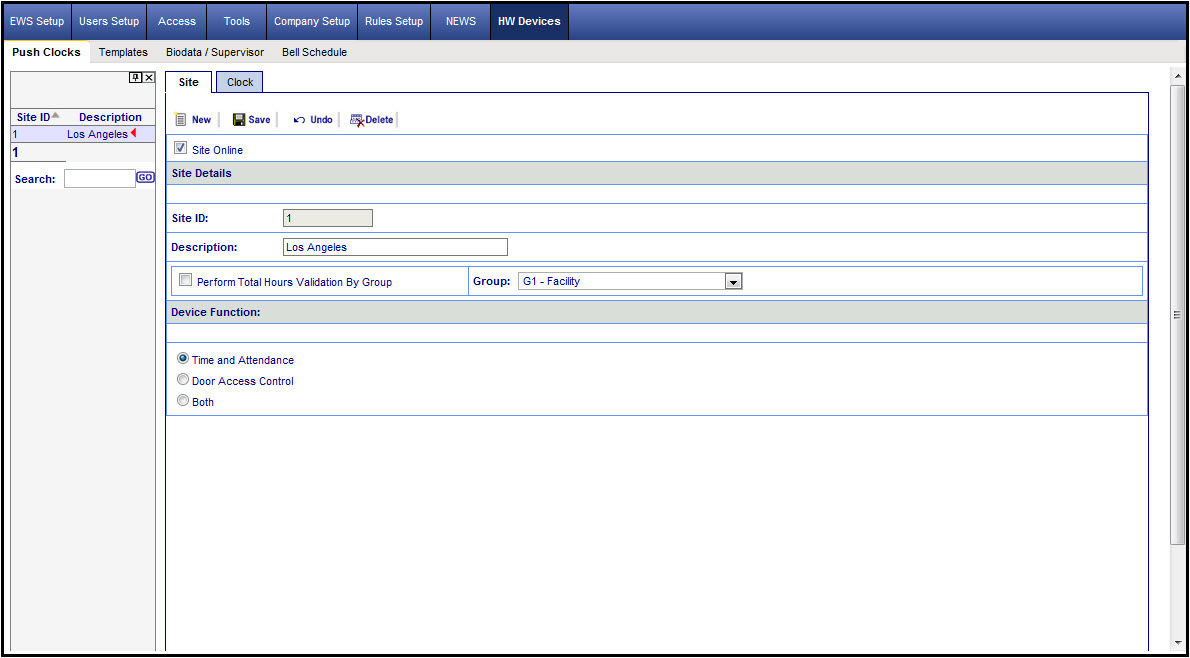Close the site list panel
The width and height of the screenshot is (1190, 658).
click(x=149, y=77)
